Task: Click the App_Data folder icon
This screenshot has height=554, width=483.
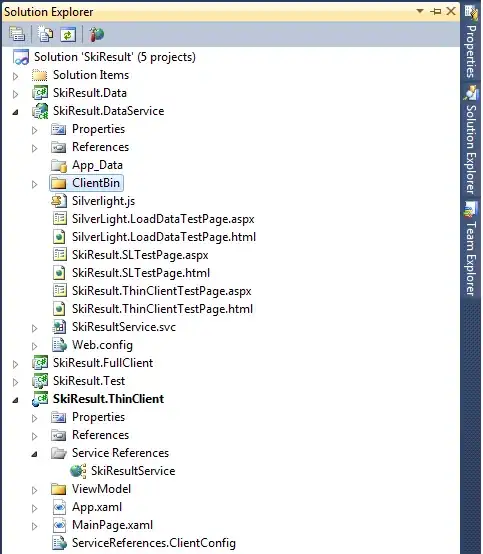Action: (59, 165)
